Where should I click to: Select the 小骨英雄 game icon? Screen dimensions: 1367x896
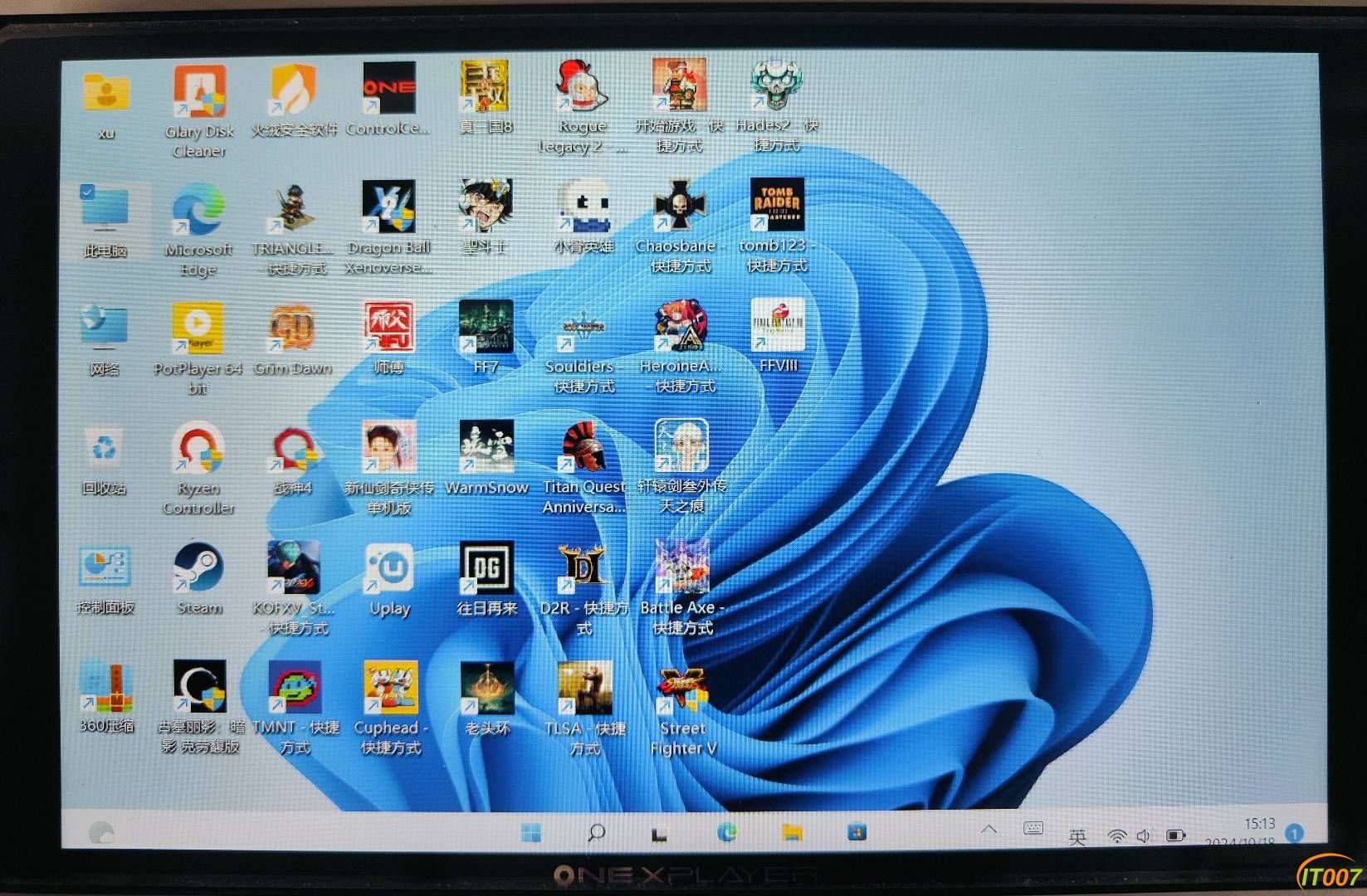[583, 206]
